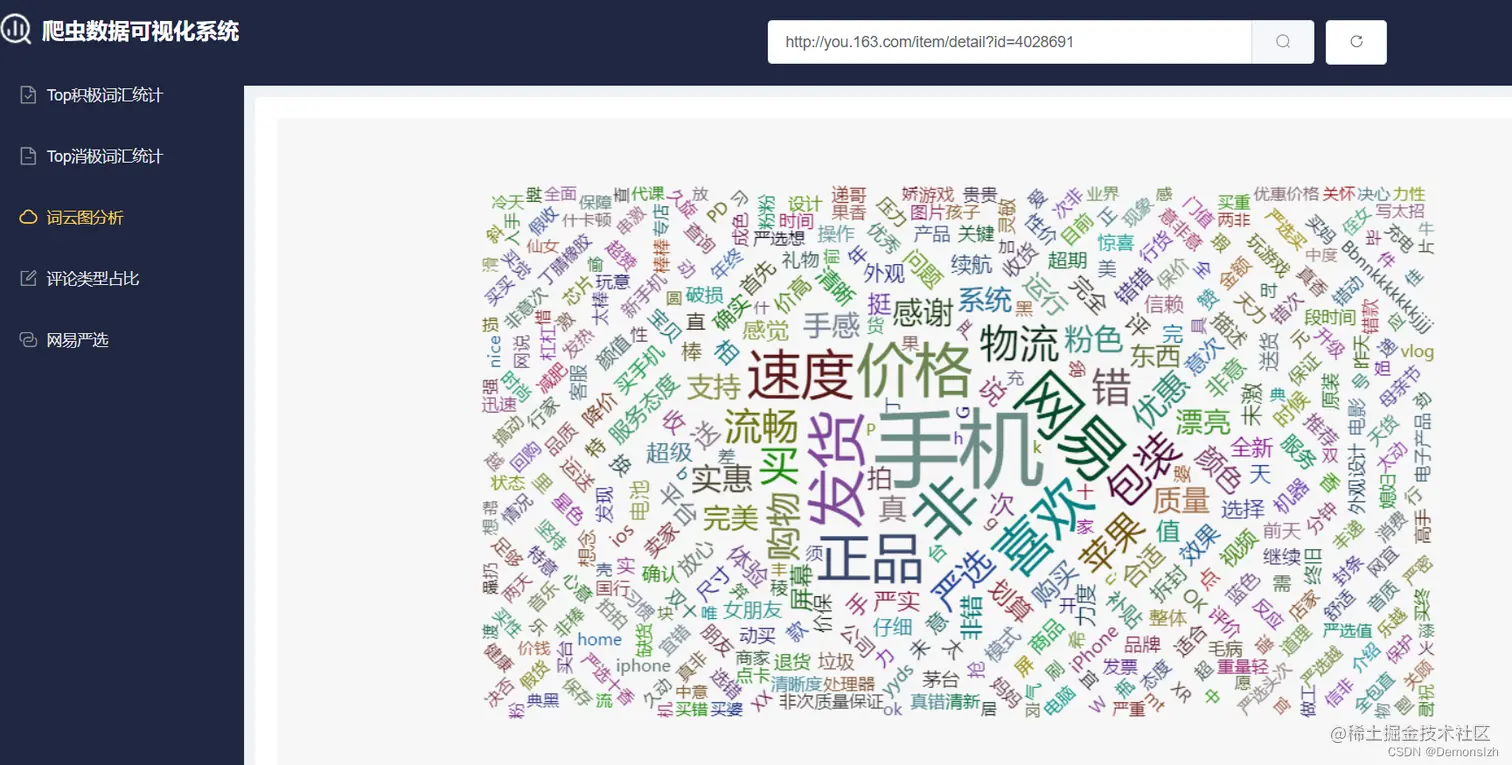This screenshot has width=1512, height=765.
Task: Click the word 服务态度 in the cloud
Action: click(643, 409)
